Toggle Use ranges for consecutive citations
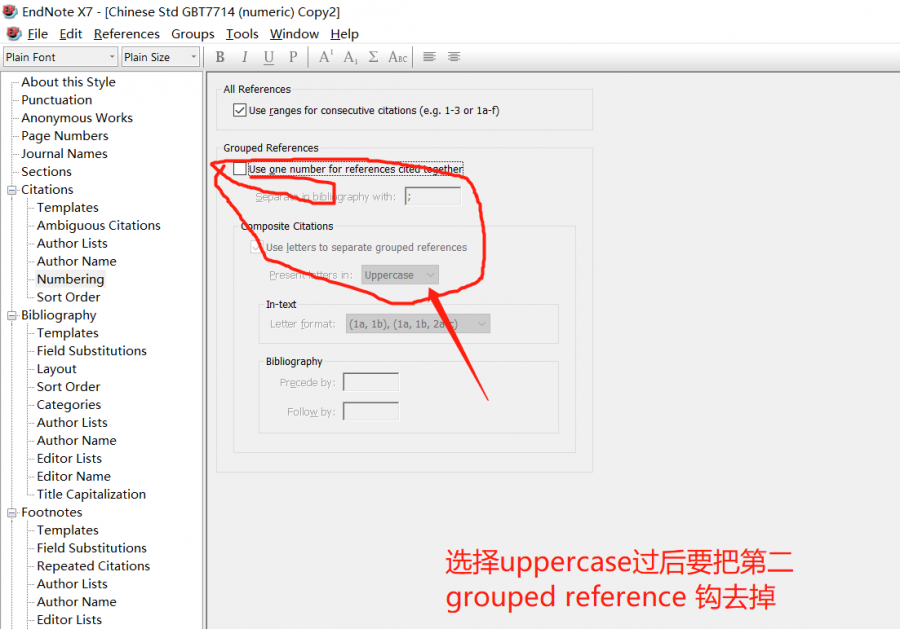 (x=239, y=110)
